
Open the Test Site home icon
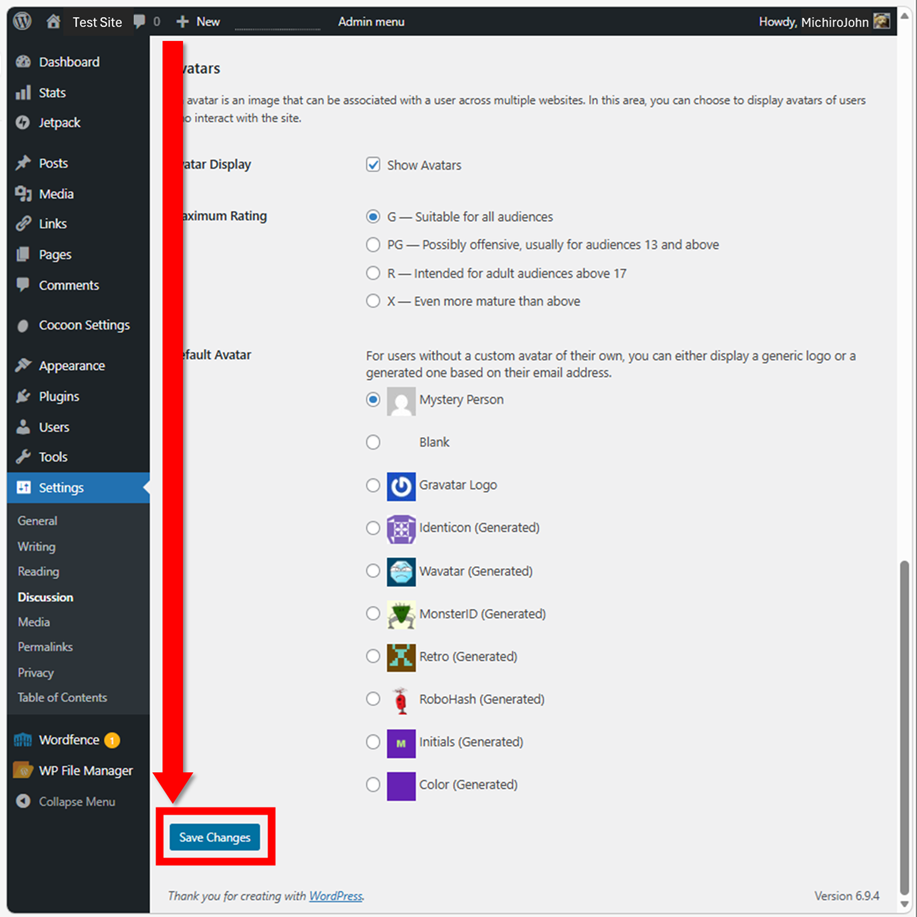tap(53, 21)
